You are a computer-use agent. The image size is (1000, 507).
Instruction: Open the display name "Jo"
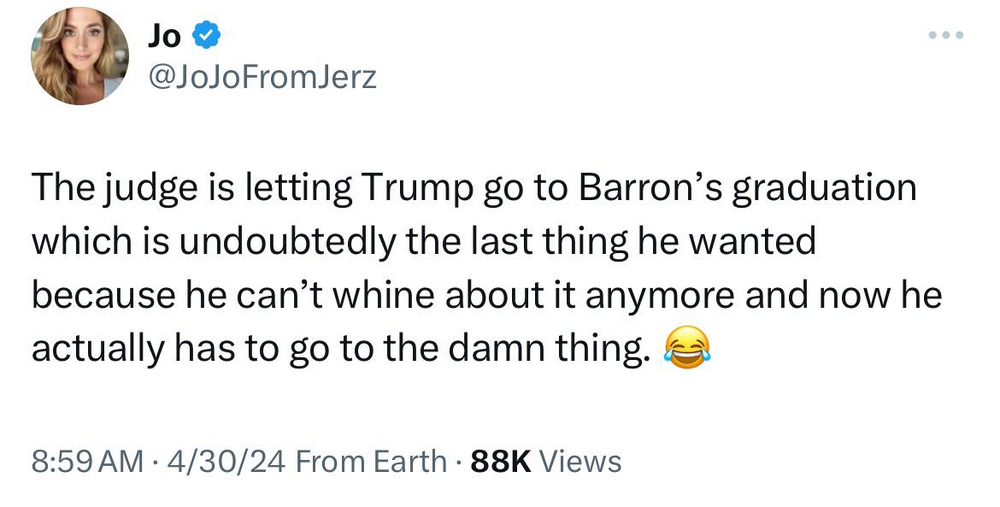coord(162,37)
